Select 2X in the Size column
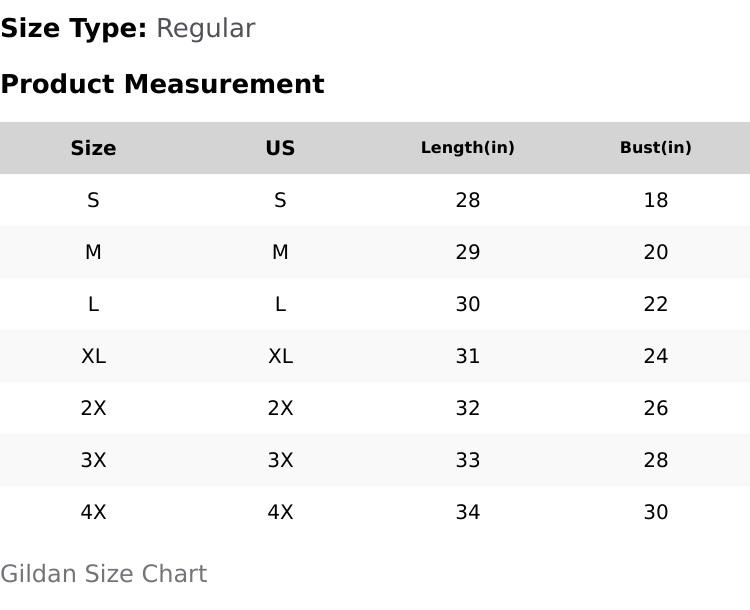 pos(93,408)
